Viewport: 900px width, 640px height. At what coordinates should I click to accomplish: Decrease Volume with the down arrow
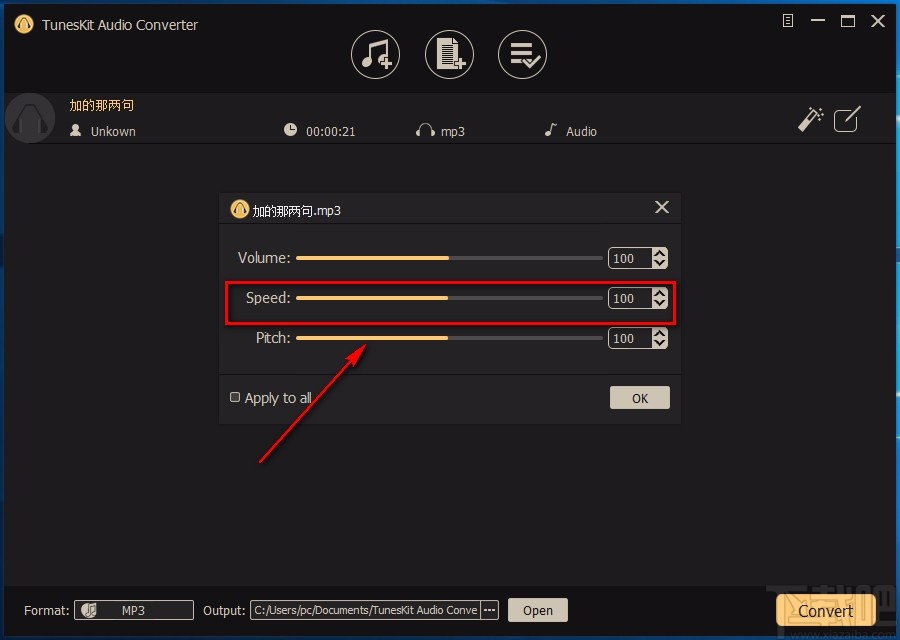point(660,263)
